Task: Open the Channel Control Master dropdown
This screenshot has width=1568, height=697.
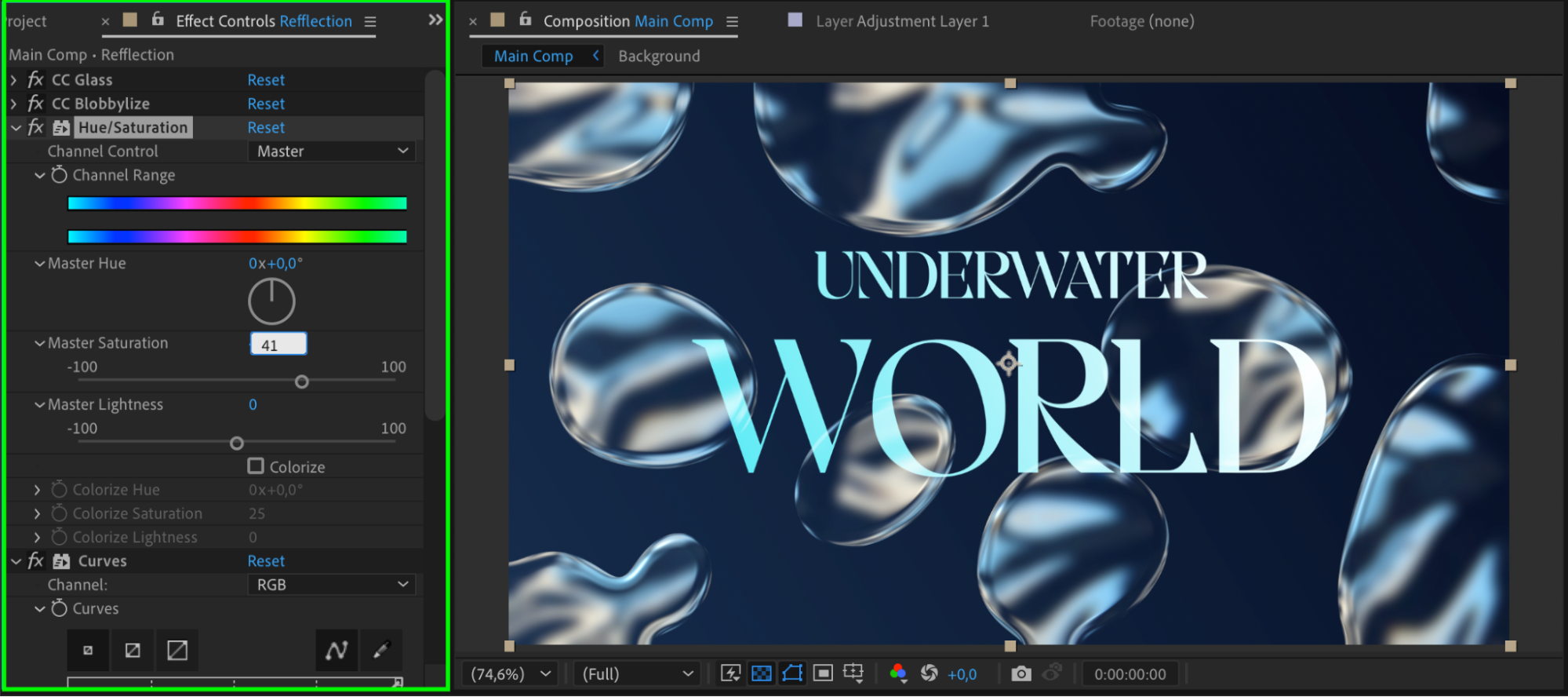Action: [x=331, y=151]
